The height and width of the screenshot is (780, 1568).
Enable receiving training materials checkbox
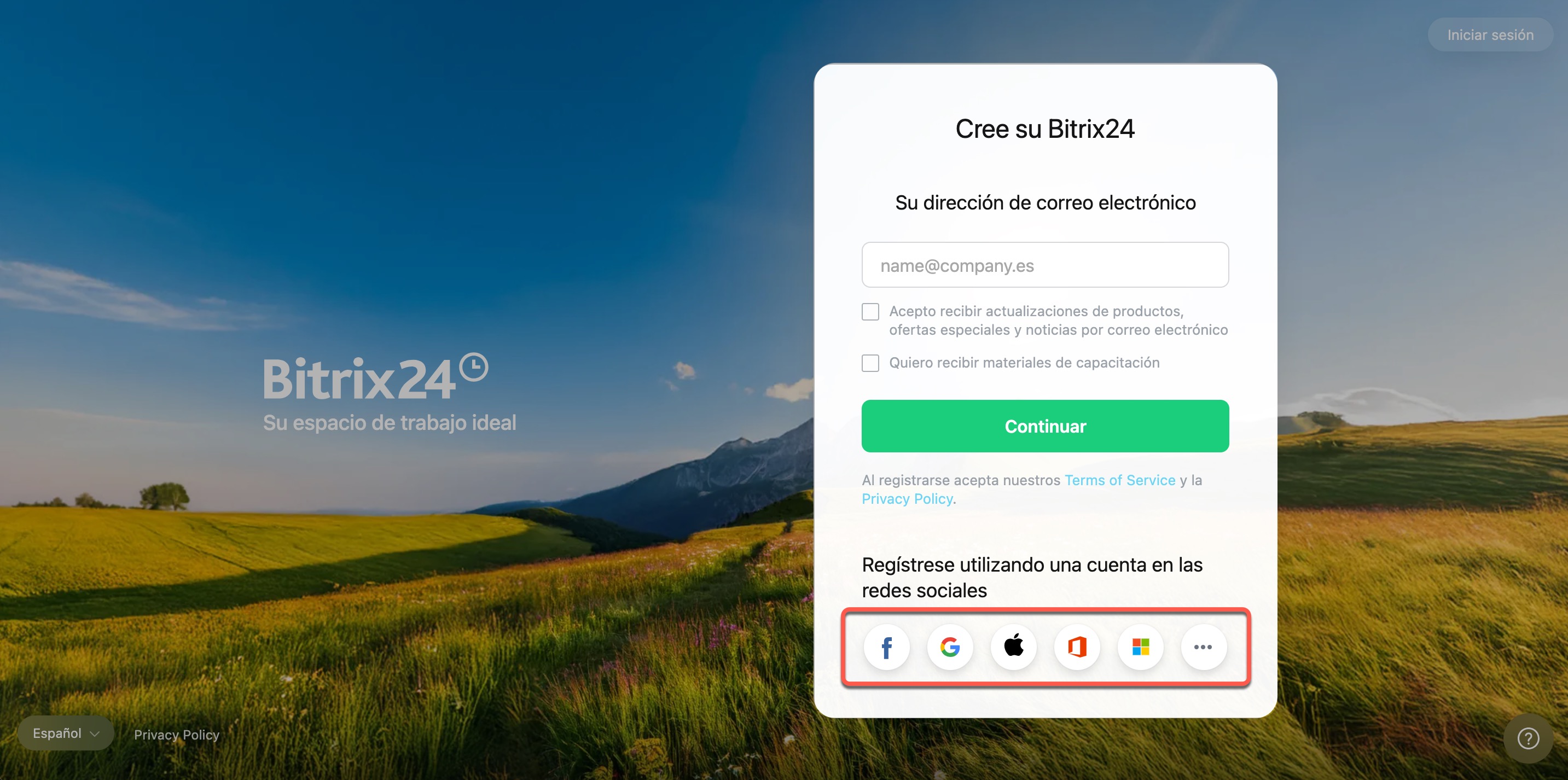point(870,363)
